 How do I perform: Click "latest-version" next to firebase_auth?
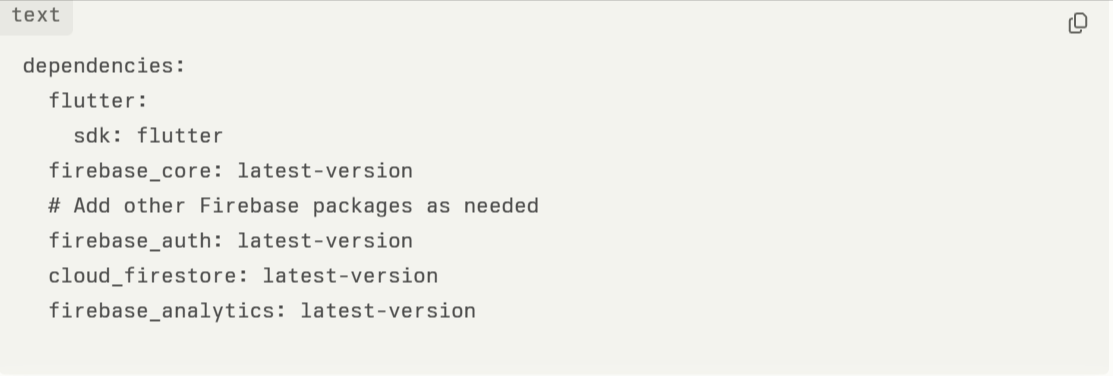click(324, 240)
